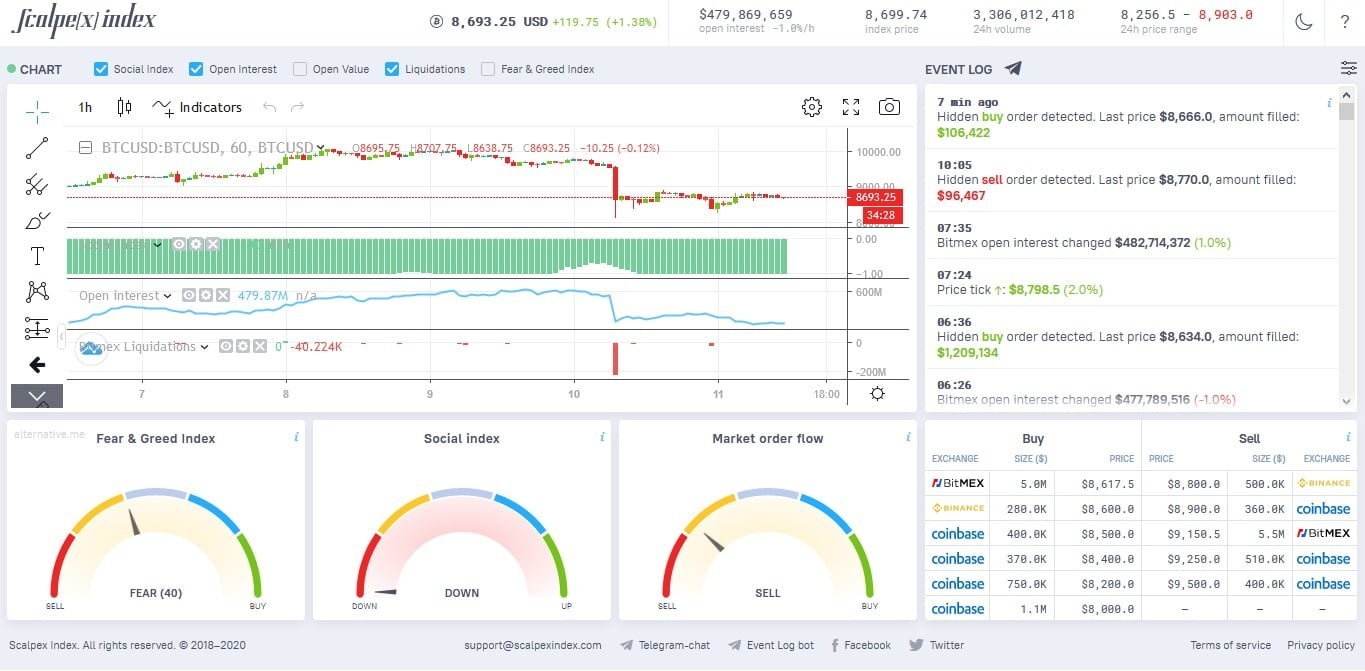This screenshot has width=1365, height=671.
Task: Expand the Open interest indicator dropdown
Action: pos(167,296)
